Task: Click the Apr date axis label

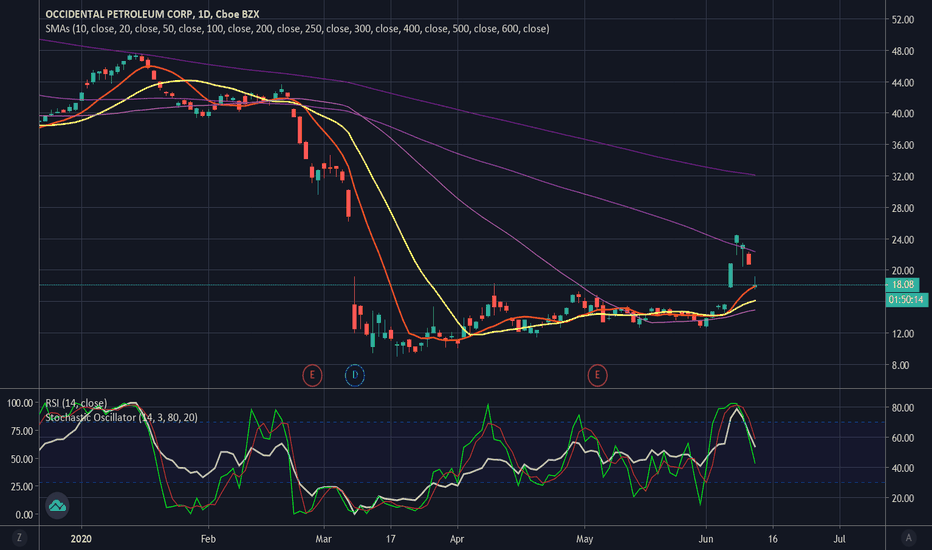Action: 456,539
